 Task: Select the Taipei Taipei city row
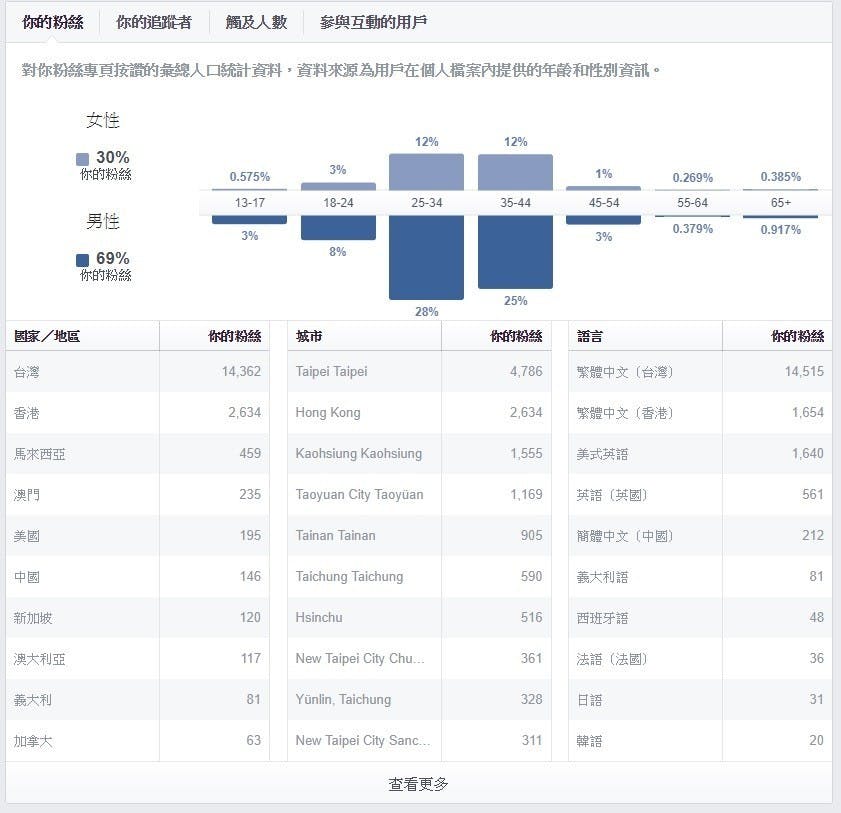pos(418,372)
